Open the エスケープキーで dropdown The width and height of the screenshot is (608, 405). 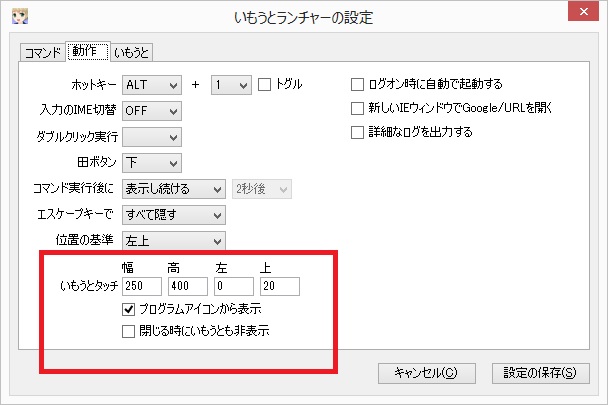pos(174,215)
